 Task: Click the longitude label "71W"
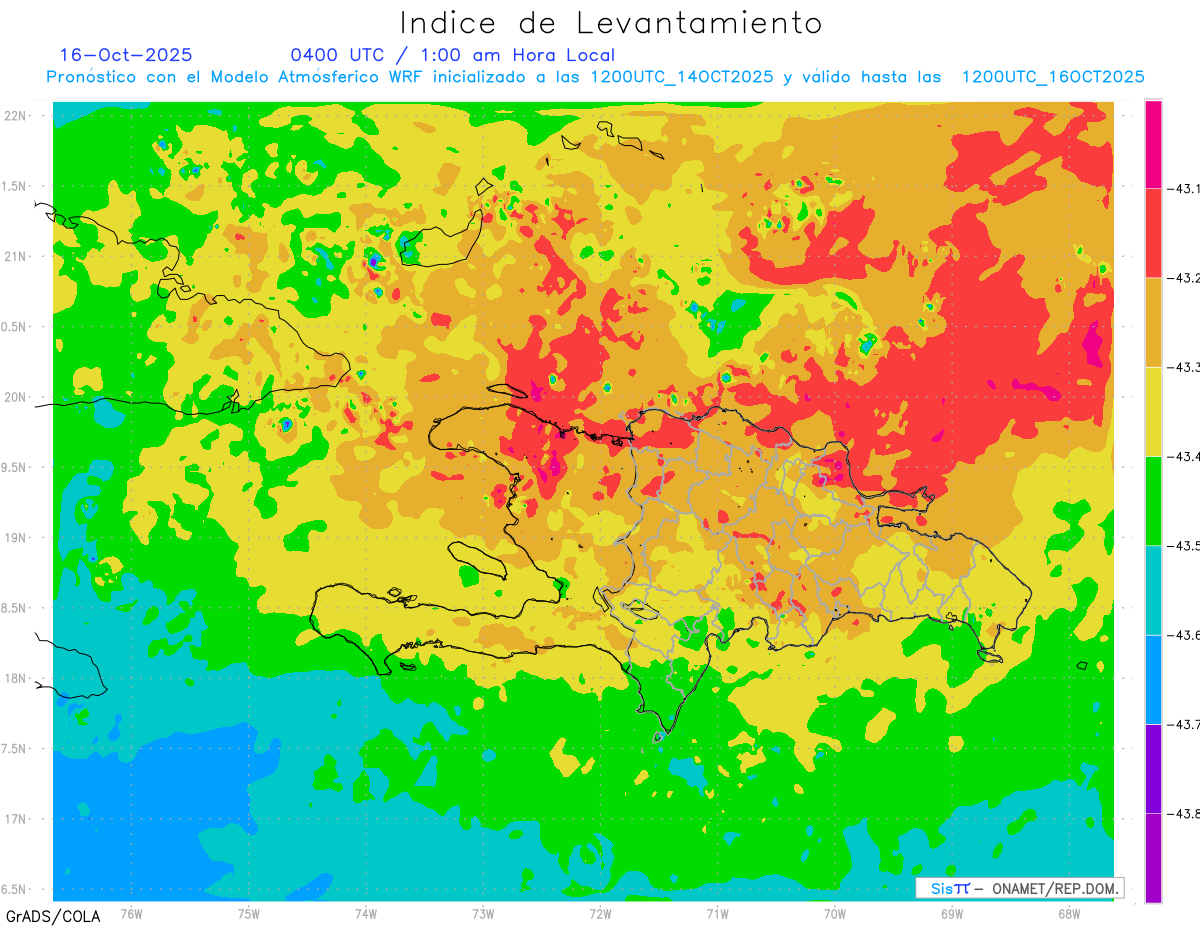717,914
